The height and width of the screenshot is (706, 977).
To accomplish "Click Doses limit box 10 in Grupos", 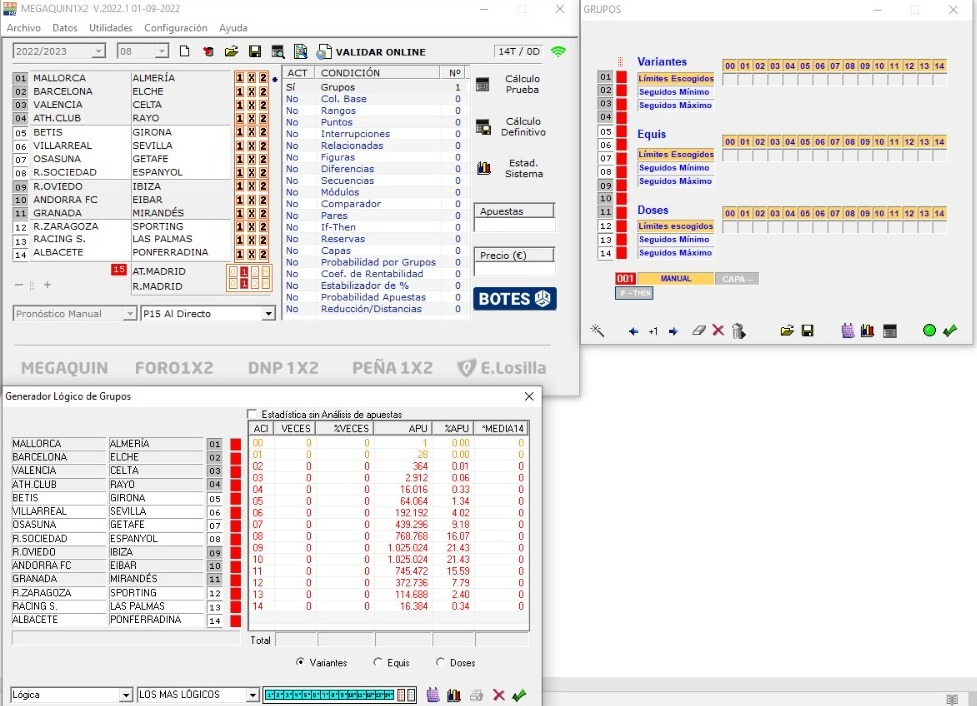I will point(879,227).
